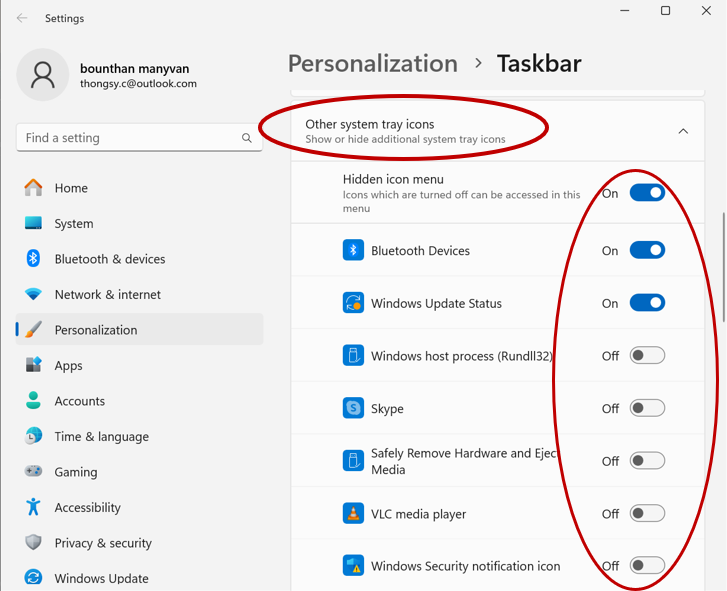Viewport: 727px width, 591px height.
Task: Disable the Bluetooth Devices toggle
Action: tap(647, 250)
